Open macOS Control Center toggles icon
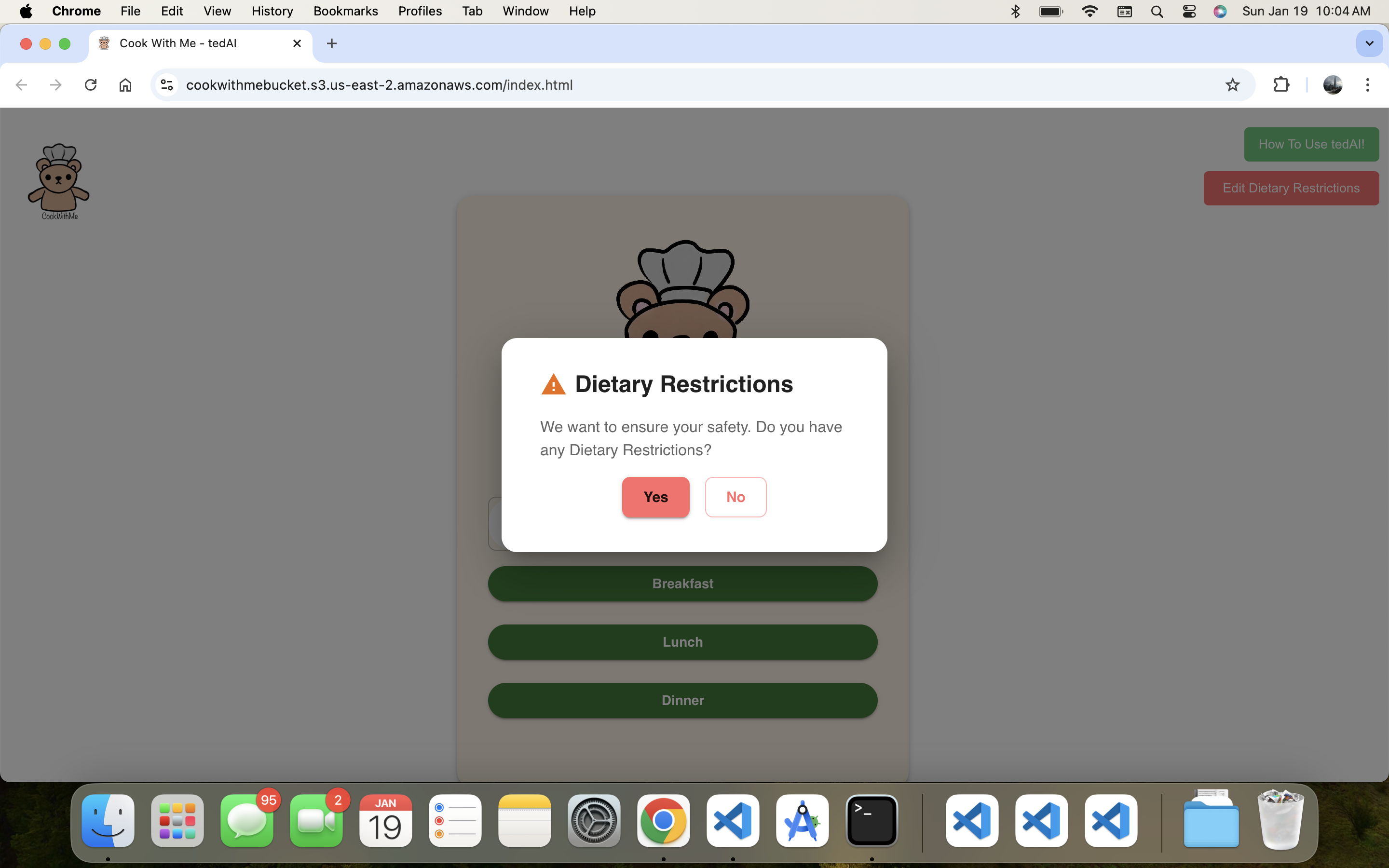Image resolution: width=1389 pixels, height=868 pixels. [x=1189, y=11]
